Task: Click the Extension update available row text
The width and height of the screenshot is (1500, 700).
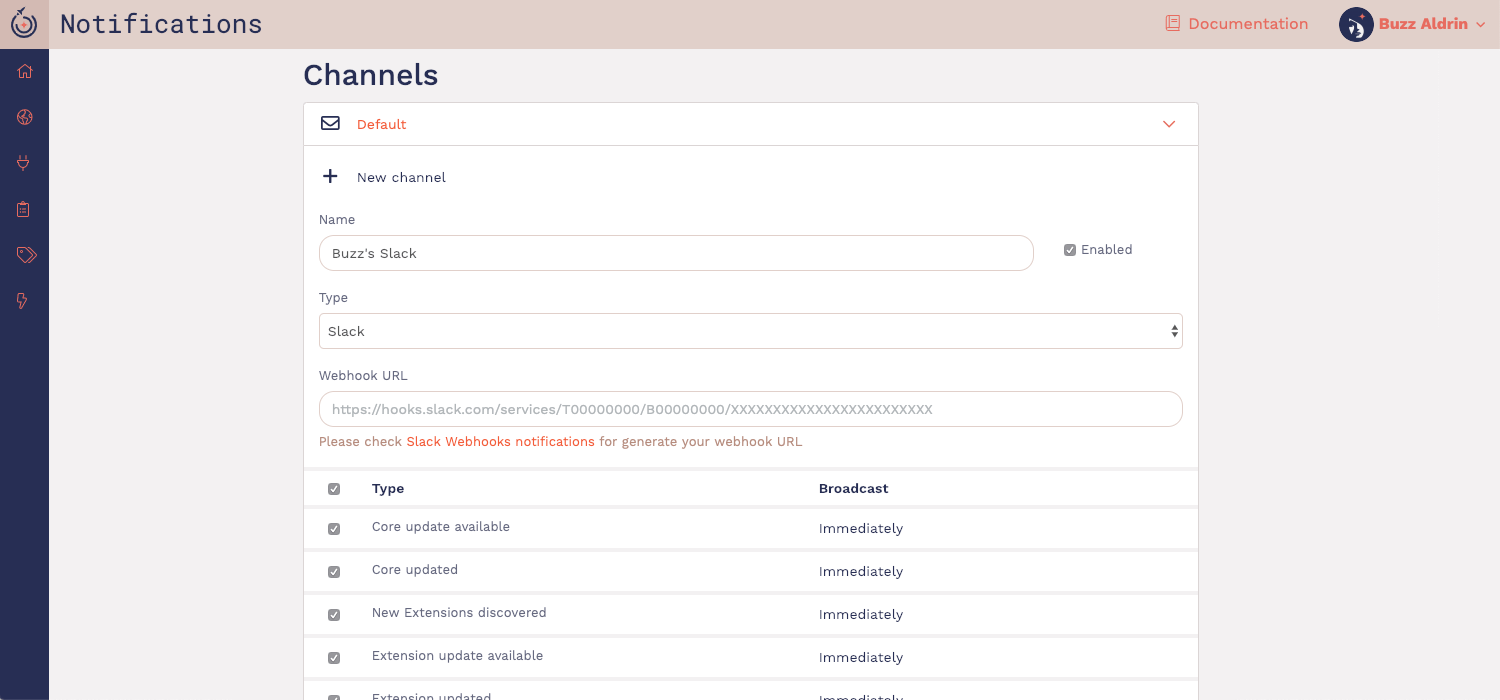Action: coord(458,656)
